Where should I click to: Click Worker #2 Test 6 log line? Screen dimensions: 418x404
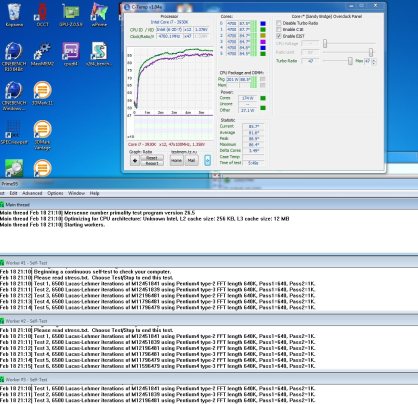pos(158,366)
